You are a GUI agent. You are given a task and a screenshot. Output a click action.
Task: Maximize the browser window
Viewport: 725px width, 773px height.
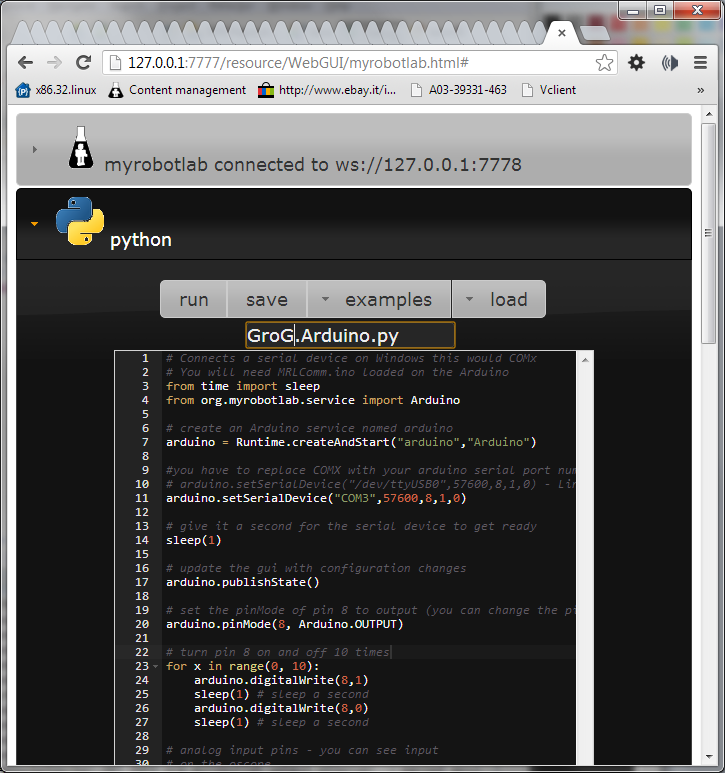[x=660, y=10]
